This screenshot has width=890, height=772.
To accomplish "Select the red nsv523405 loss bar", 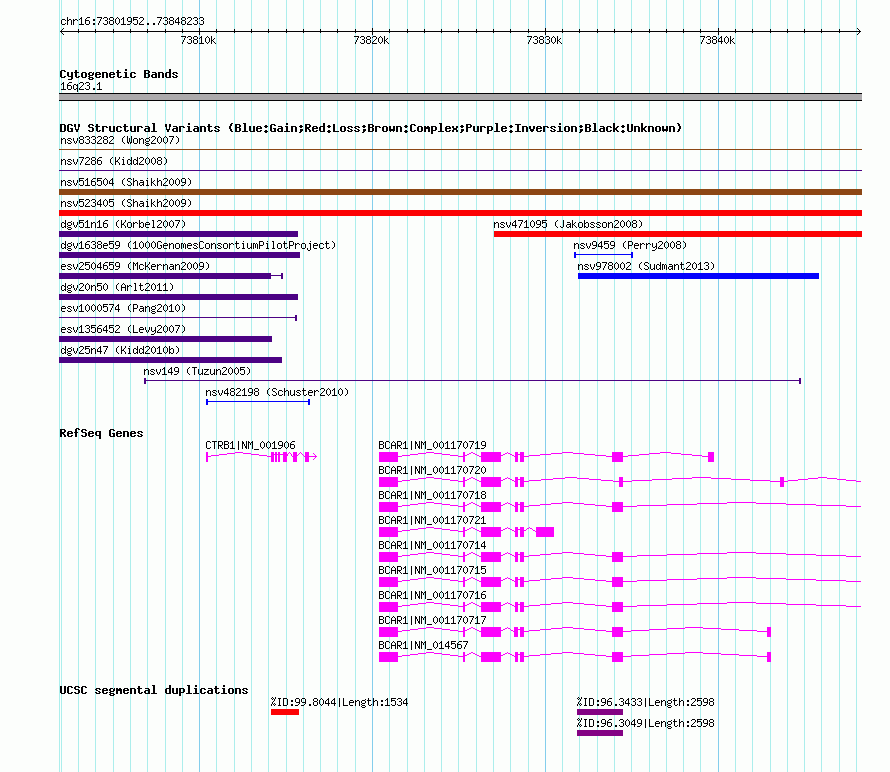I will [x=460, y=213].
